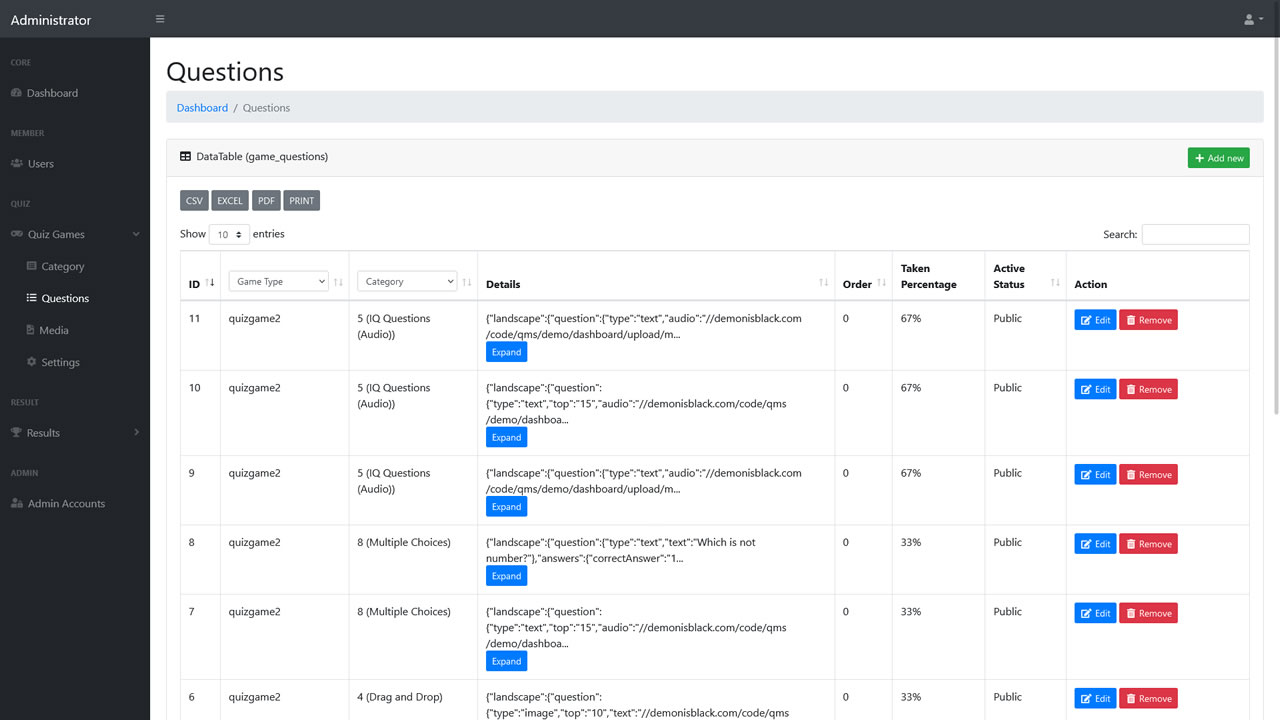Viewport: 1280px width, 720px height.
Task: Click the hamburger sidebar toggle icon
Action: coord(160,19)
